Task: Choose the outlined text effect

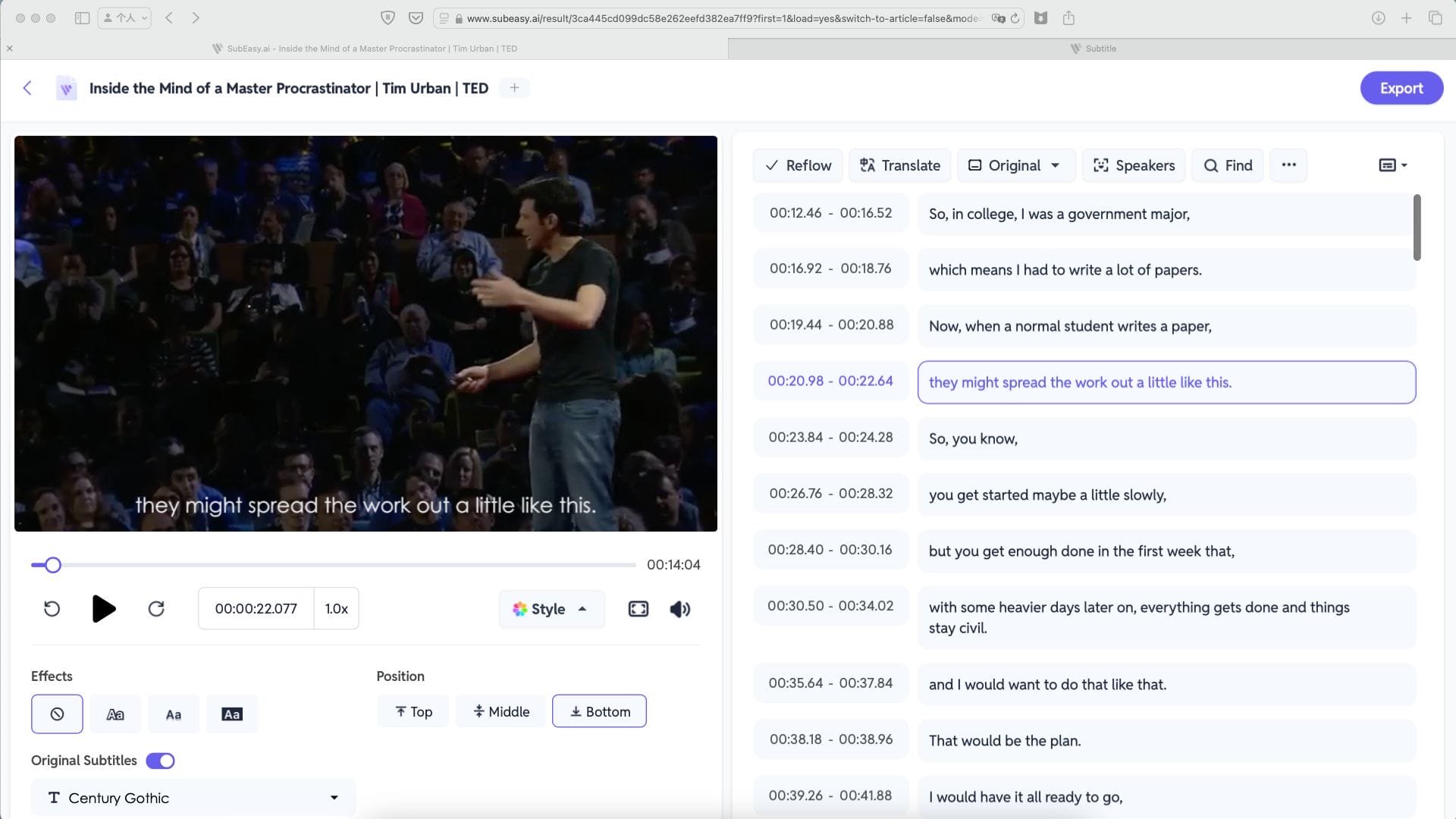Action: [x=115, y=714]
